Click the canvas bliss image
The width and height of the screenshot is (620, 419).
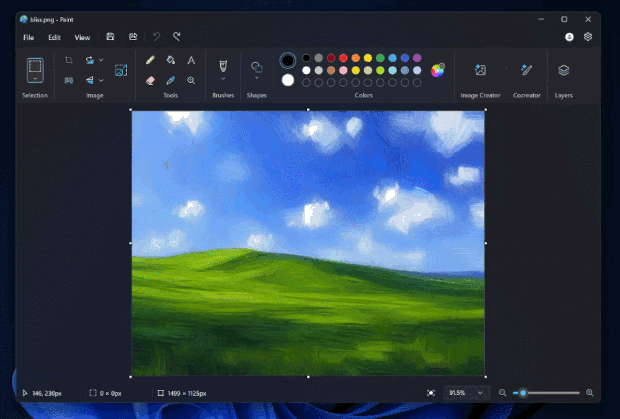tap(308, 243)
